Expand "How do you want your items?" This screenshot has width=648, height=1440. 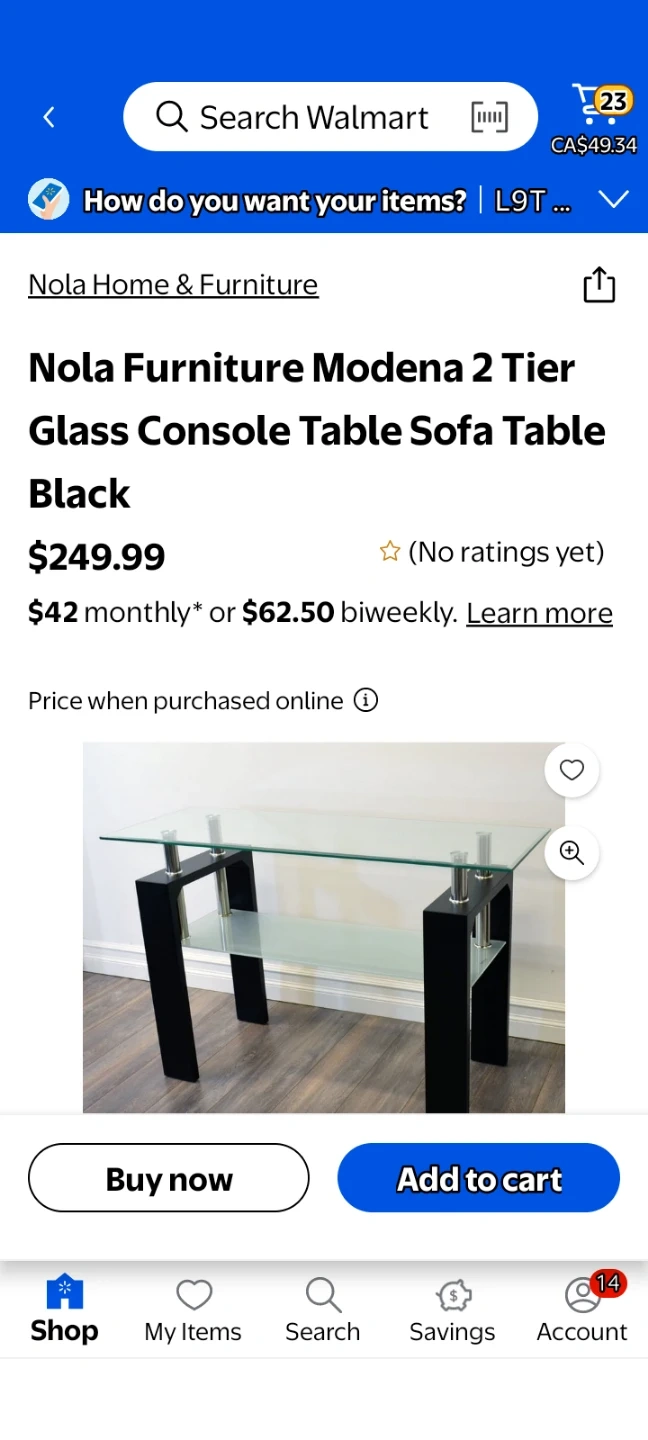[275, 201]
